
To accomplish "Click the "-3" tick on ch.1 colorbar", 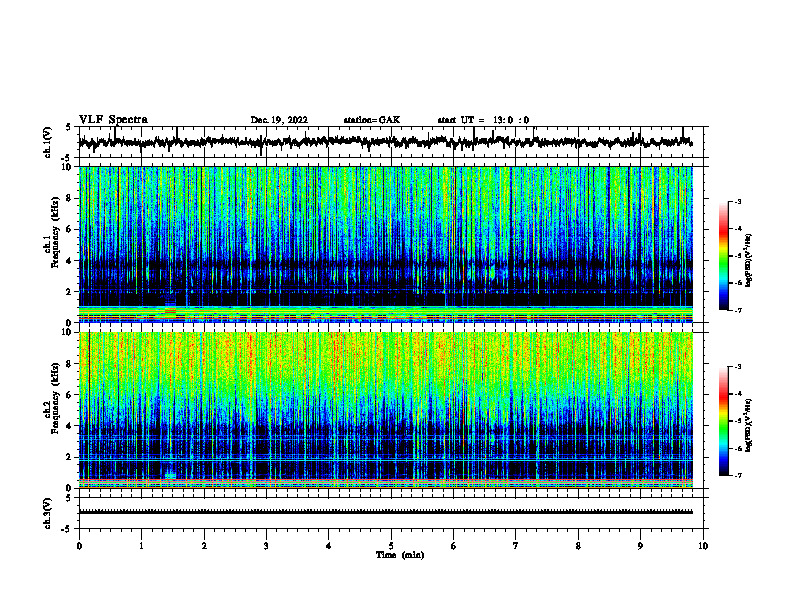I will pyautogui.click(x=738, y=202).
